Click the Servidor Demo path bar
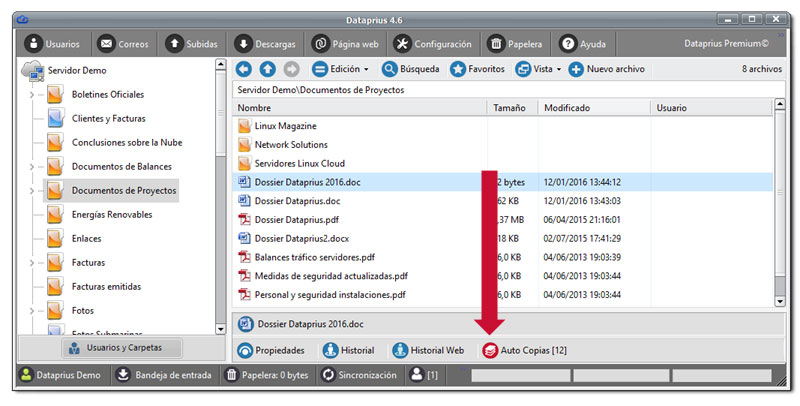Image resolution: width=800 pixels, height=406 pixels. click(x=508, y=90)
